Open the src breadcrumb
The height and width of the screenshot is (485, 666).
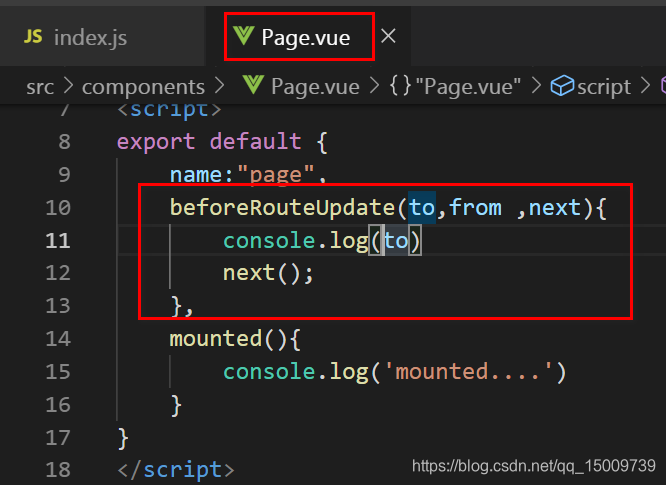click(x=40, y=87)
